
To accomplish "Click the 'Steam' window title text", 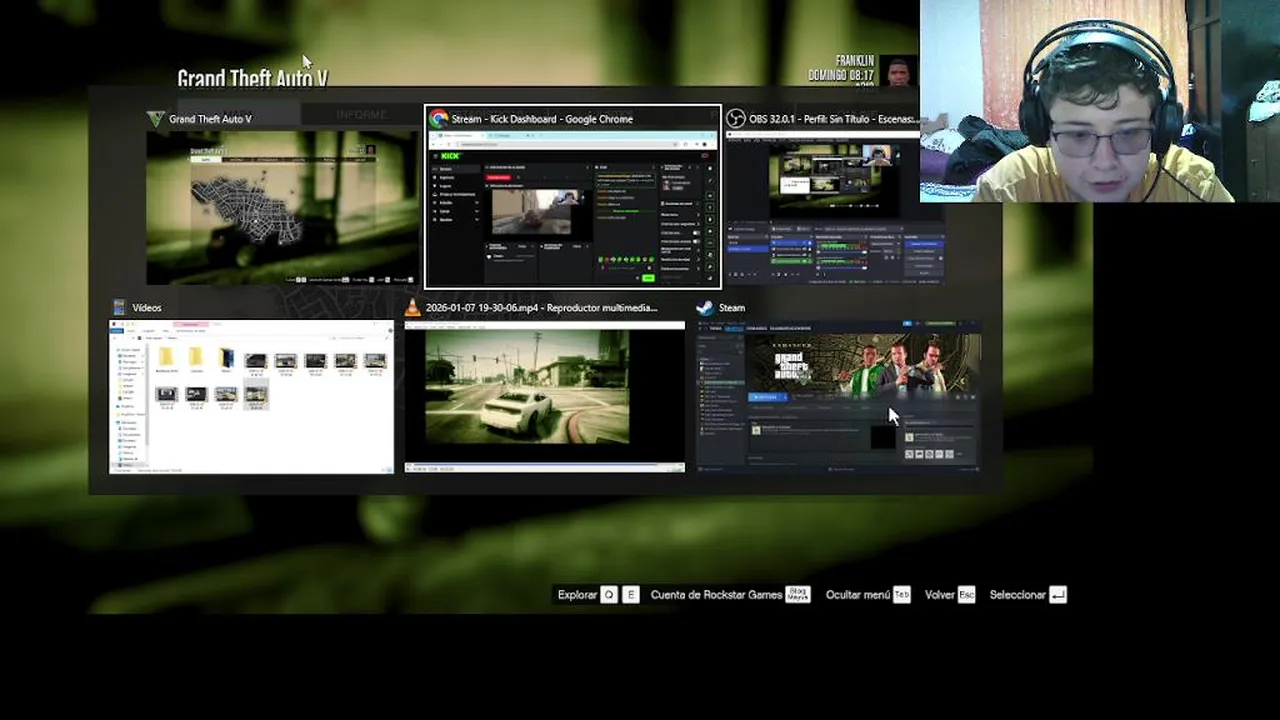I will point(732,308).
